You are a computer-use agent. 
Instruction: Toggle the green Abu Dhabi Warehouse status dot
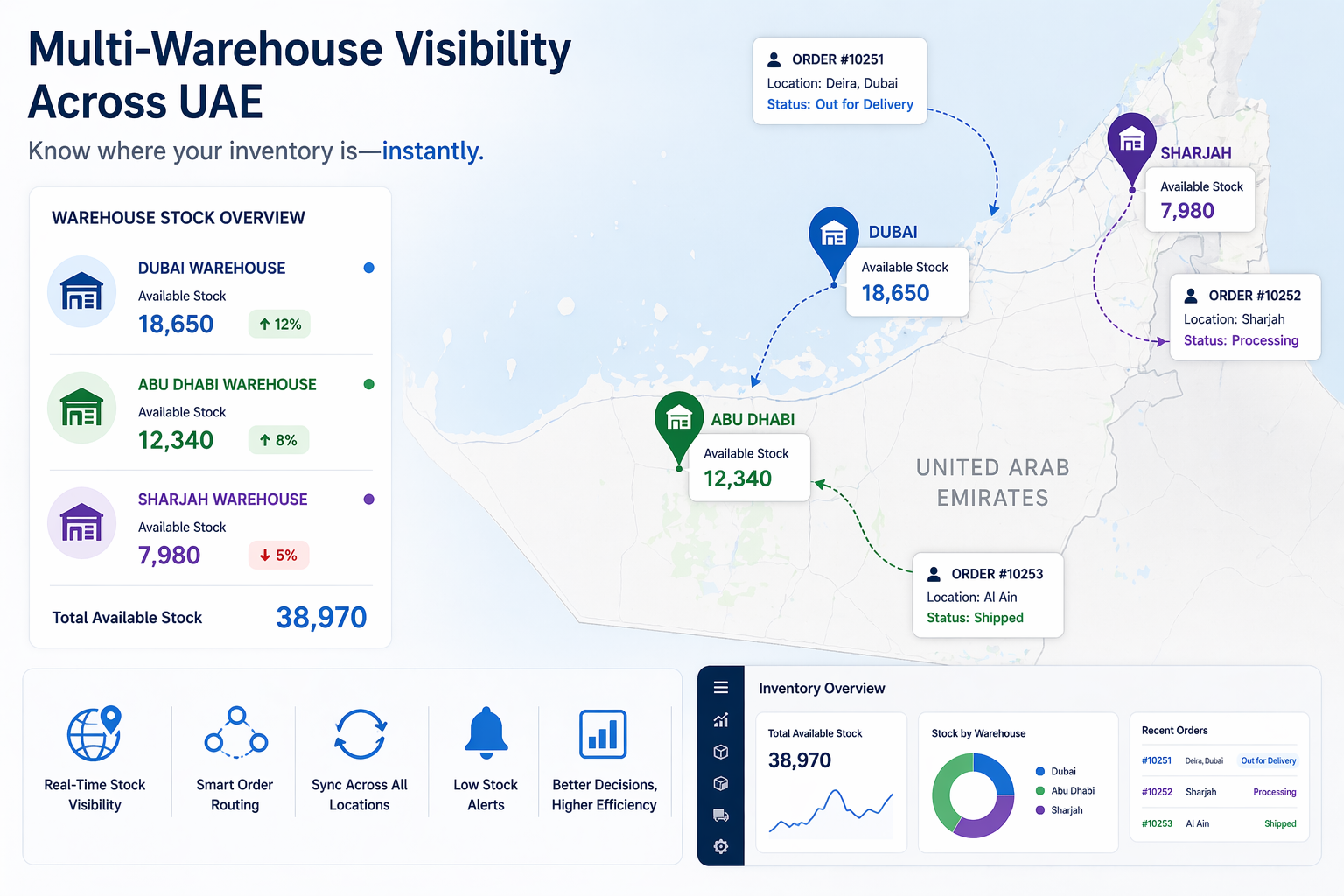(369, 384)
